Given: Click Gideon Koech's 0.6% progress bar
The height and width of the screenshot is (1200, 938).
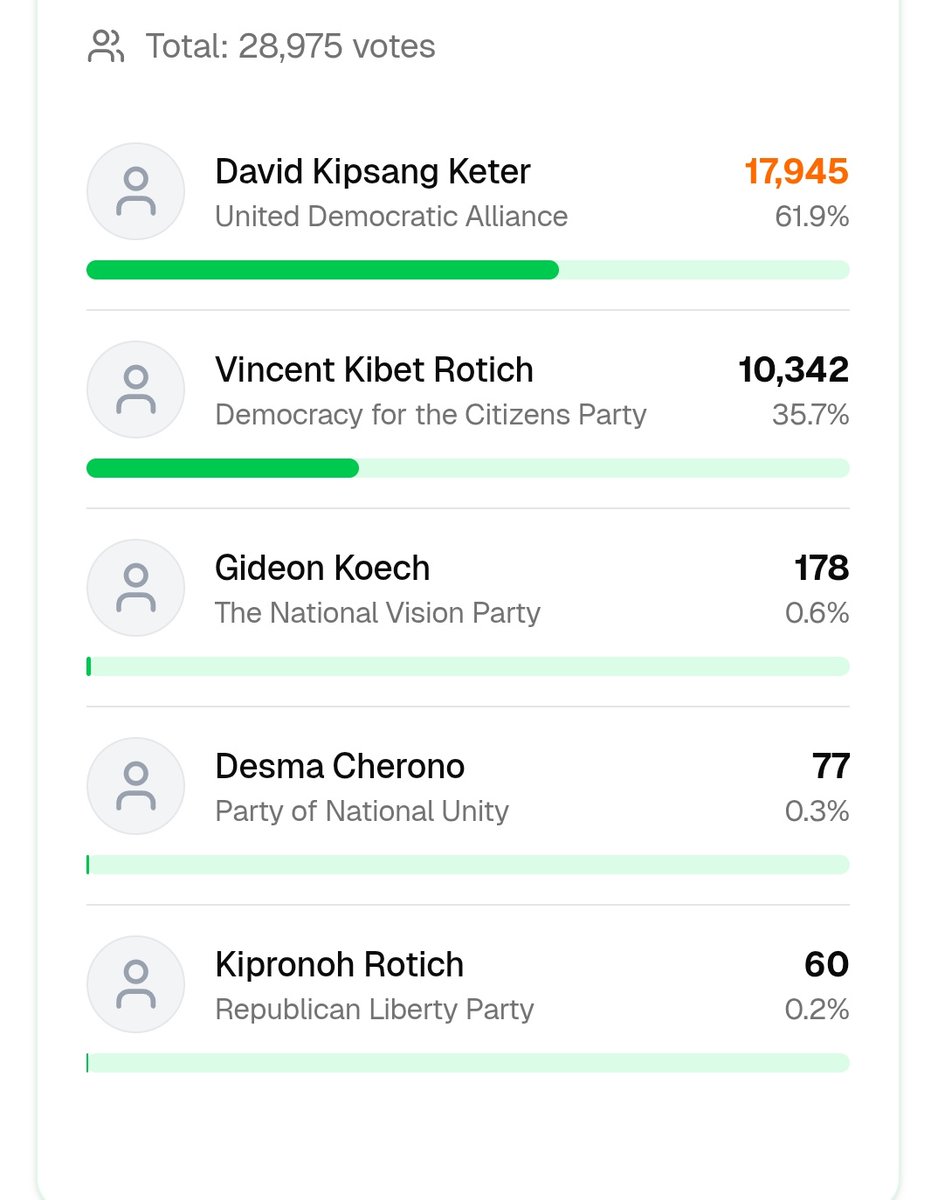Looking at the screenshot, I should click(468, 666).
